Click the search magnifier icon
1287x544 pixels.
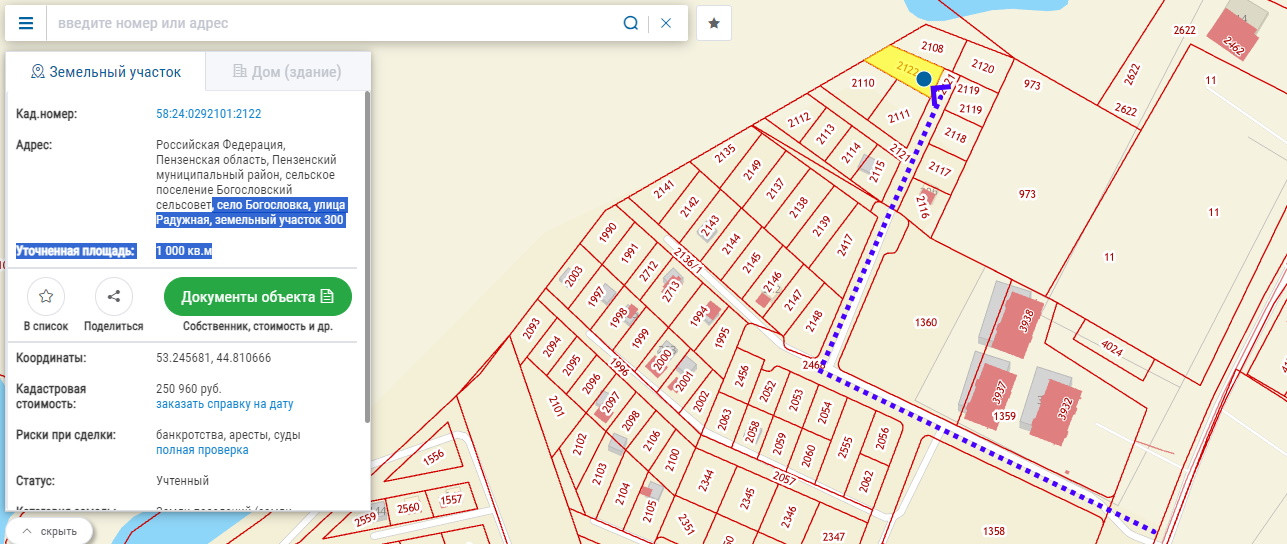[631, 23]
